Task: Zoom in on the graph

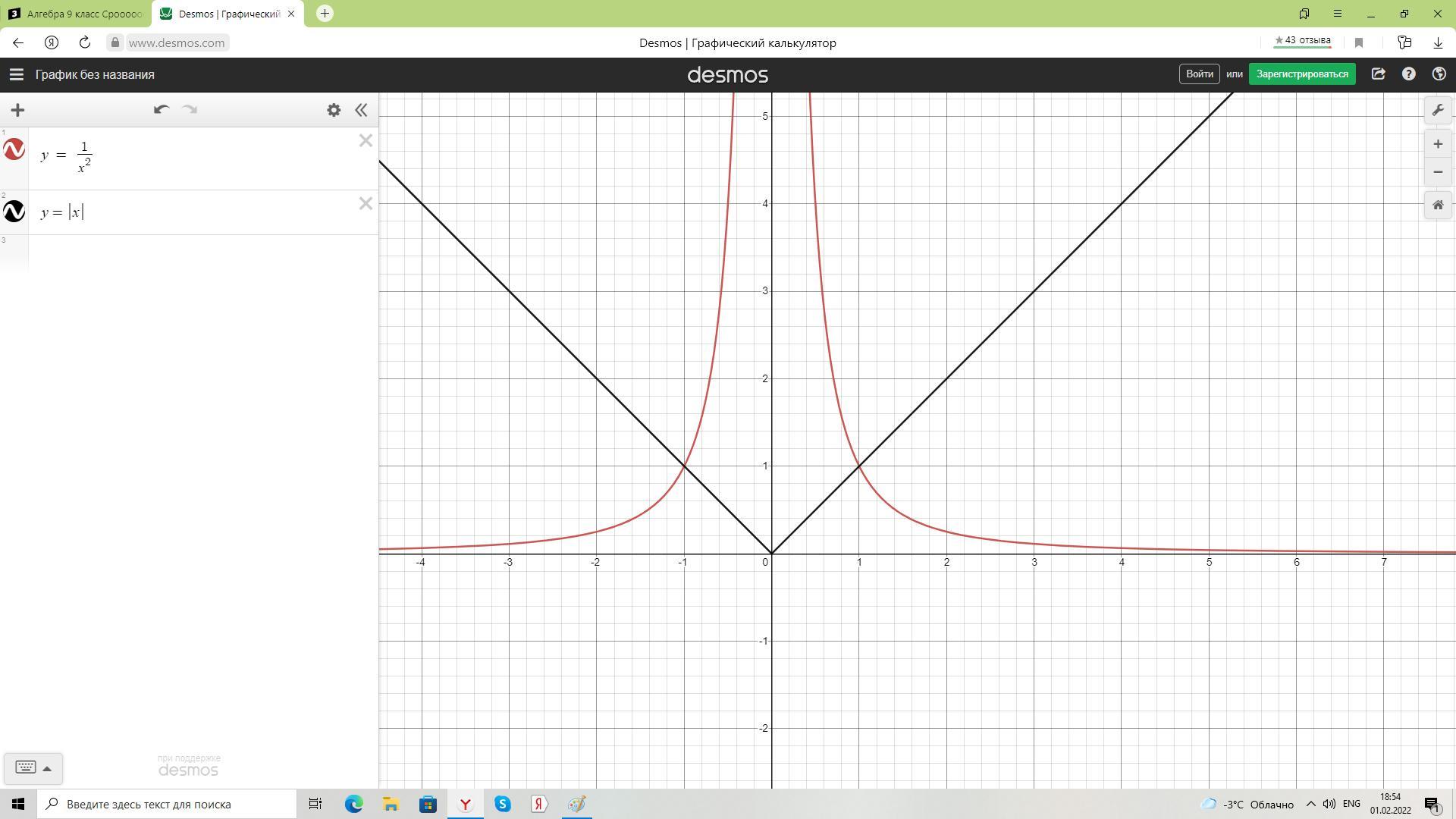Action: [1437, 144]
